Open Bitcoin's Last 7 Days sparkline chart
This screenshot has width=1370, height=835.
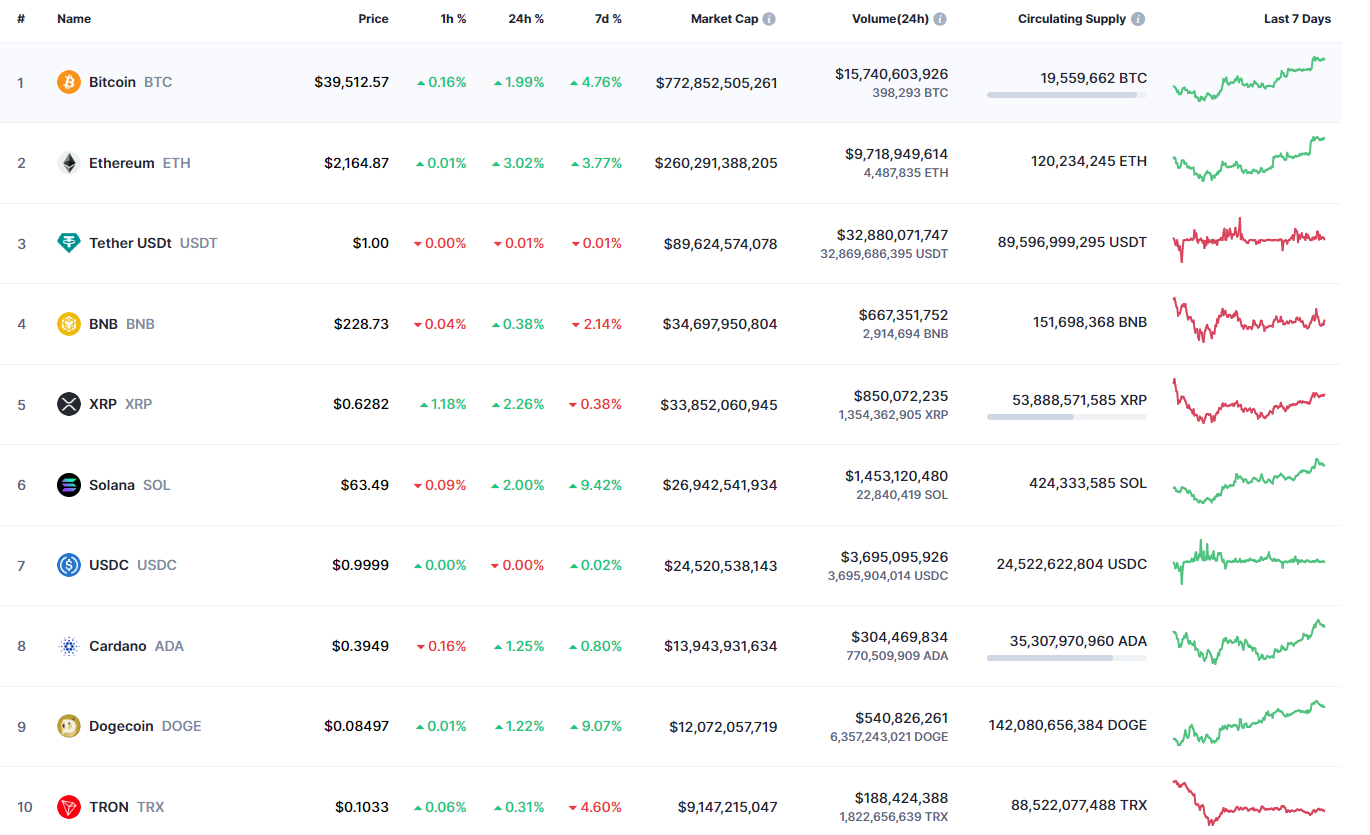[x=1249, y=80]
